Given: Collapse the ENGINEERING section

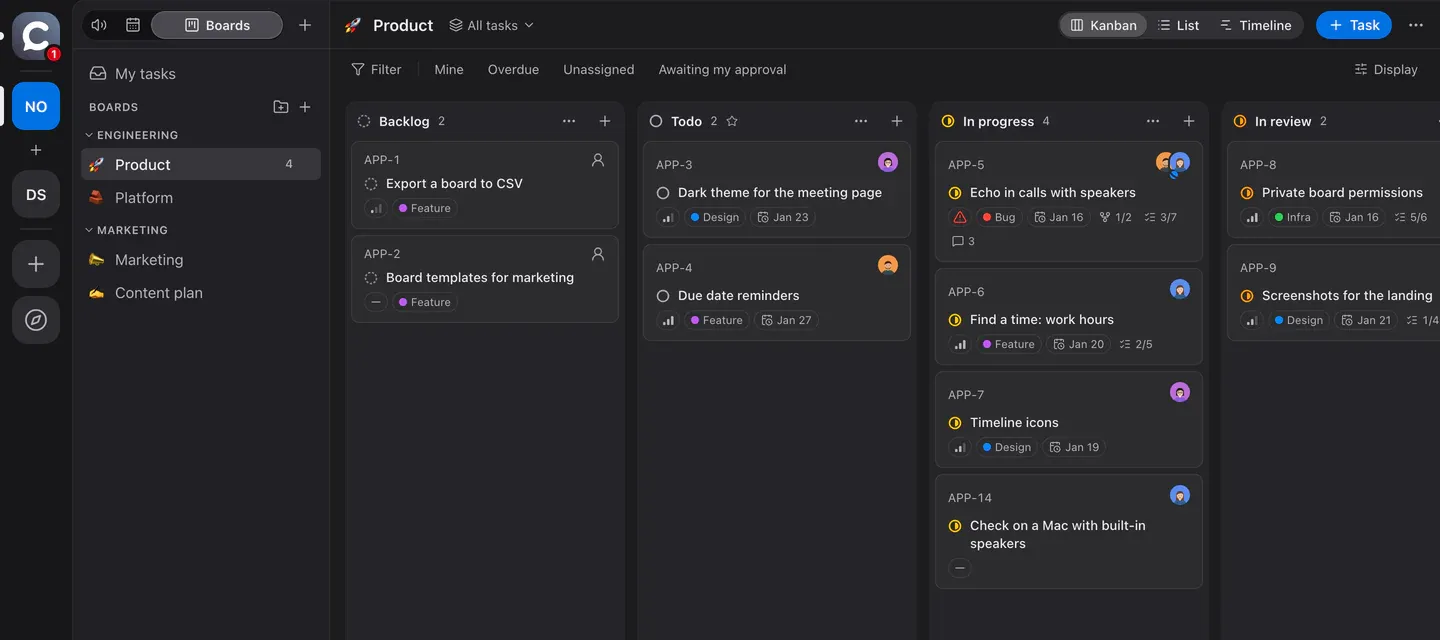Looking at the screenshot, I should [131, 135].
